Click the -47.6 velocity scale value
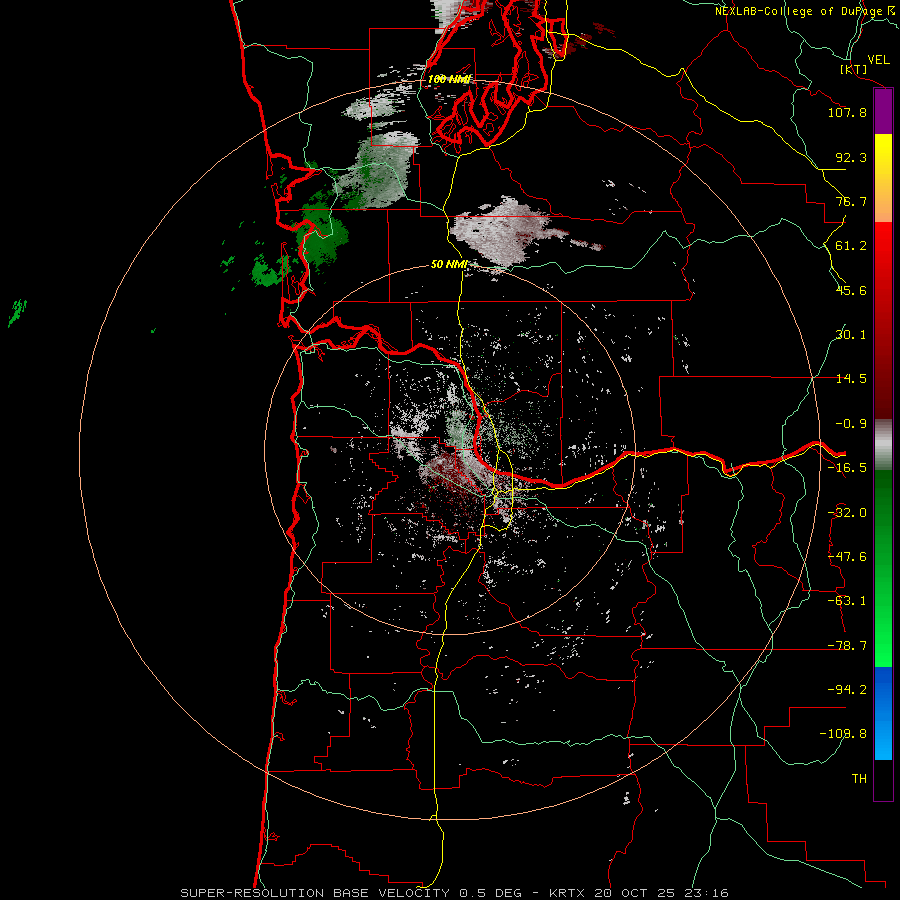The image size is (900, 900). (847, 557)
